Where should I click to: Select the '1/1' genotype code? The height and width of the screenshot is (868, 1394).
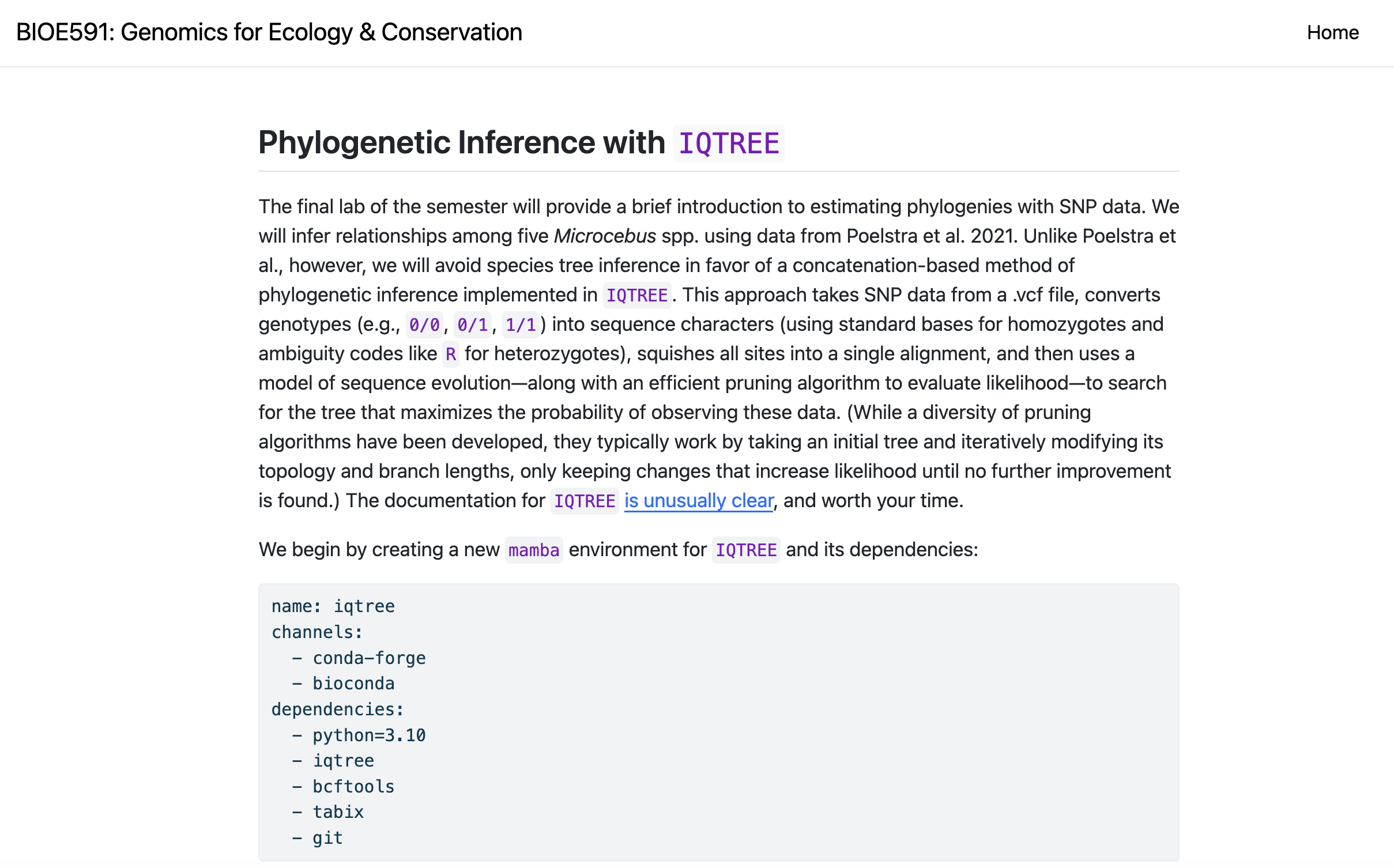pos(521,324)
